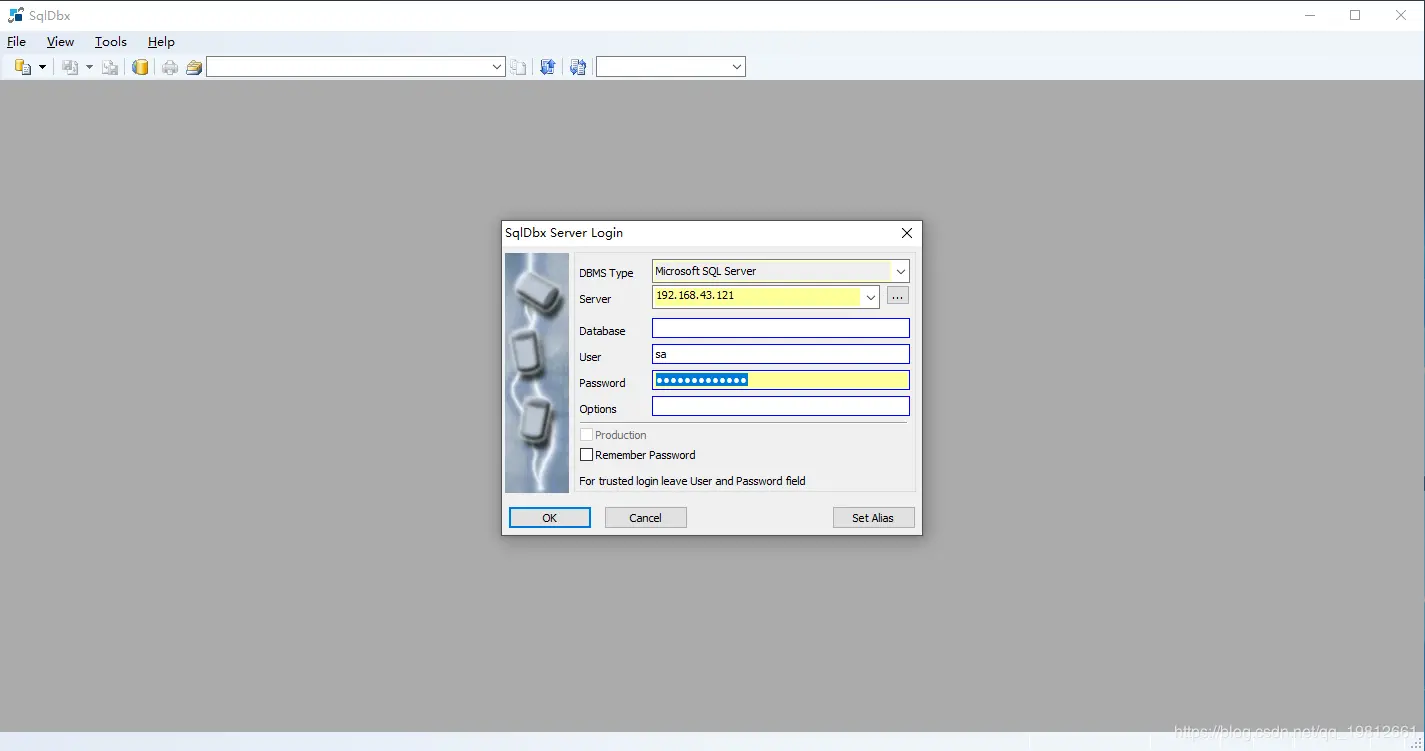Close the SqlDbx Server Login dialog
This screenshot has width=1425, height=751.
[907, 233]
